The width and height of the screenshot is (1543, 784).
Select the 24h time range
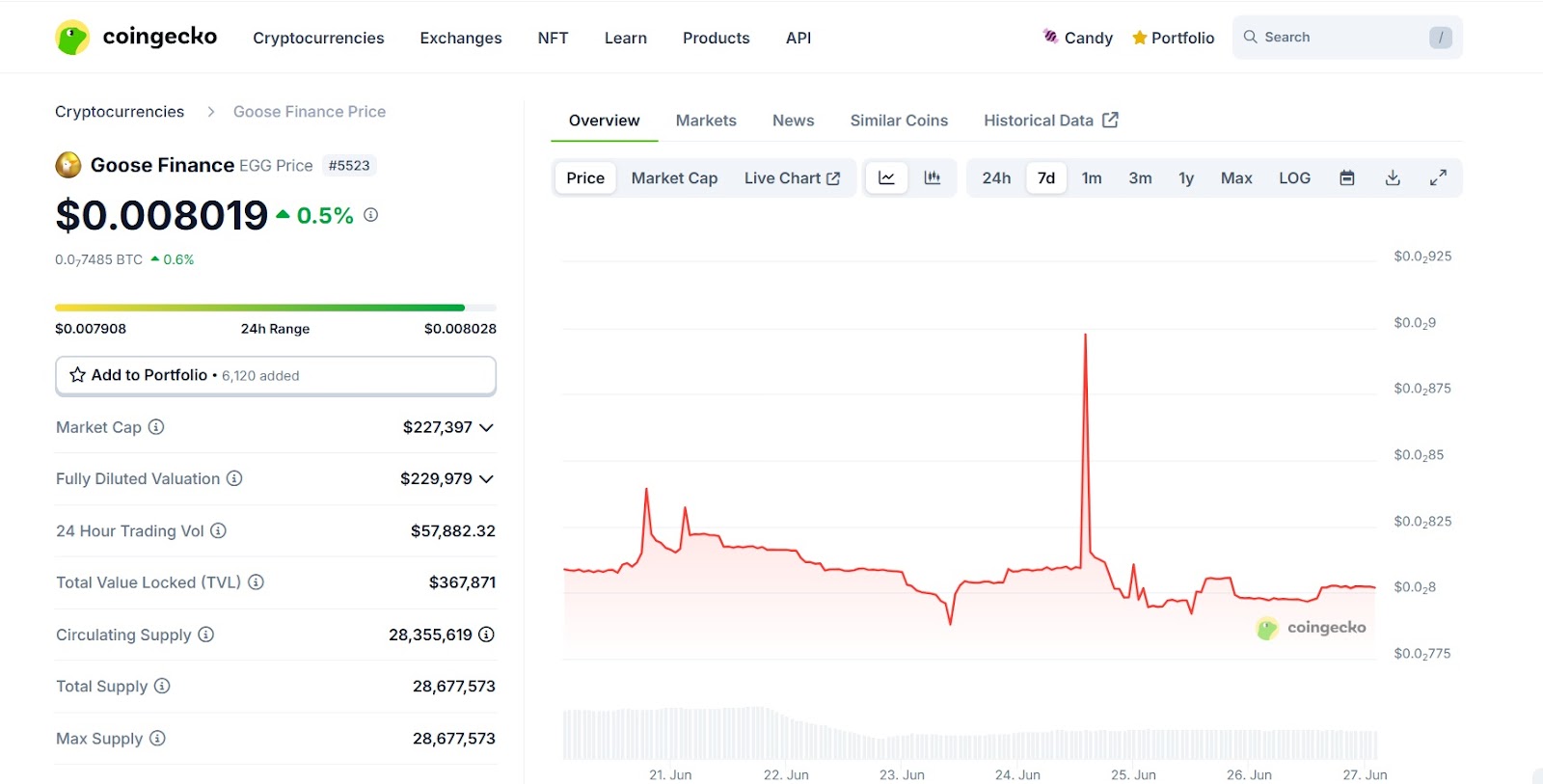click(996, 177)
